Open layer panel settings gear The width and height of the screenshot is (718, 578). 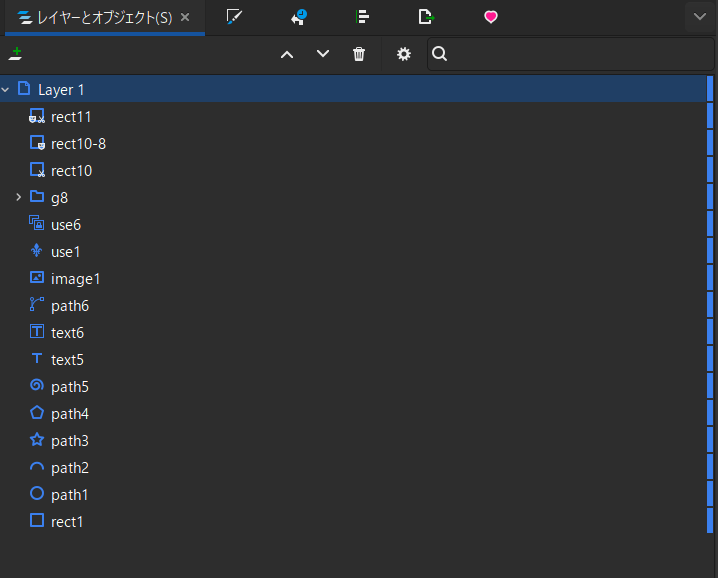click(404, 54)
